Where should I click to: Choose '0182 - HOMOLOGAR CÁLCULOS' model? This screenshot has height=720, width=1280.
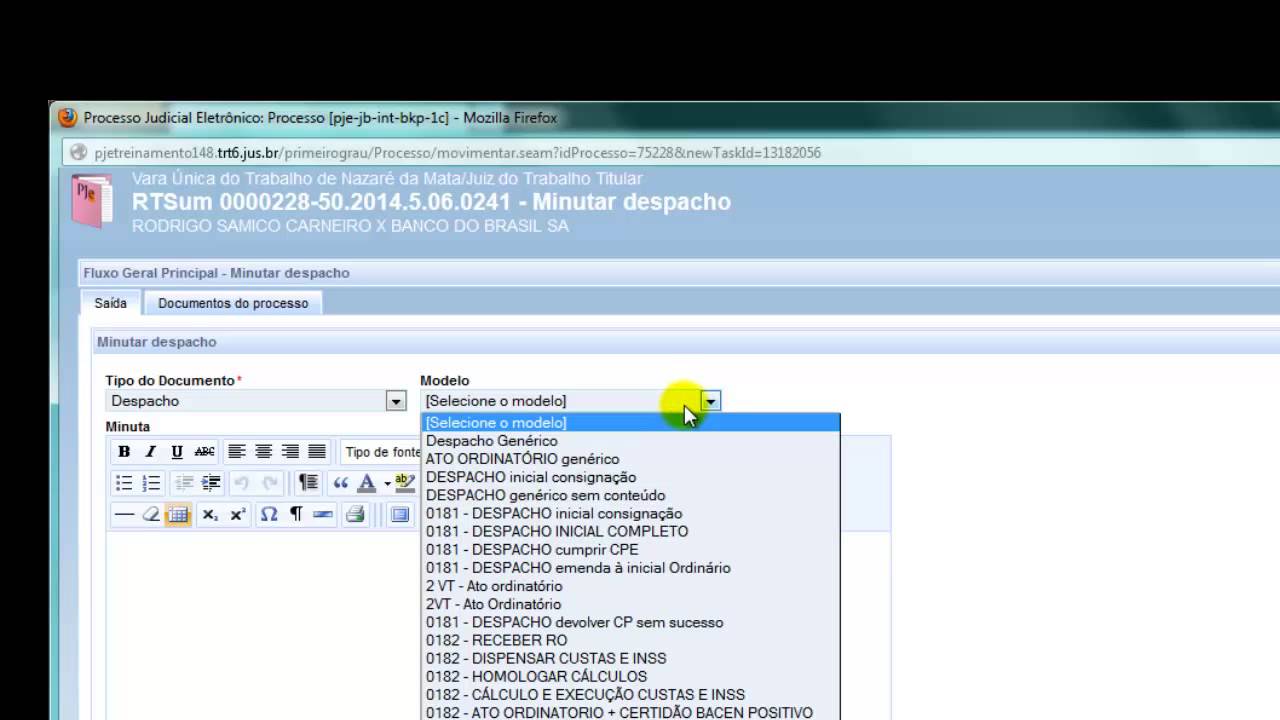(x=631, y=676)
